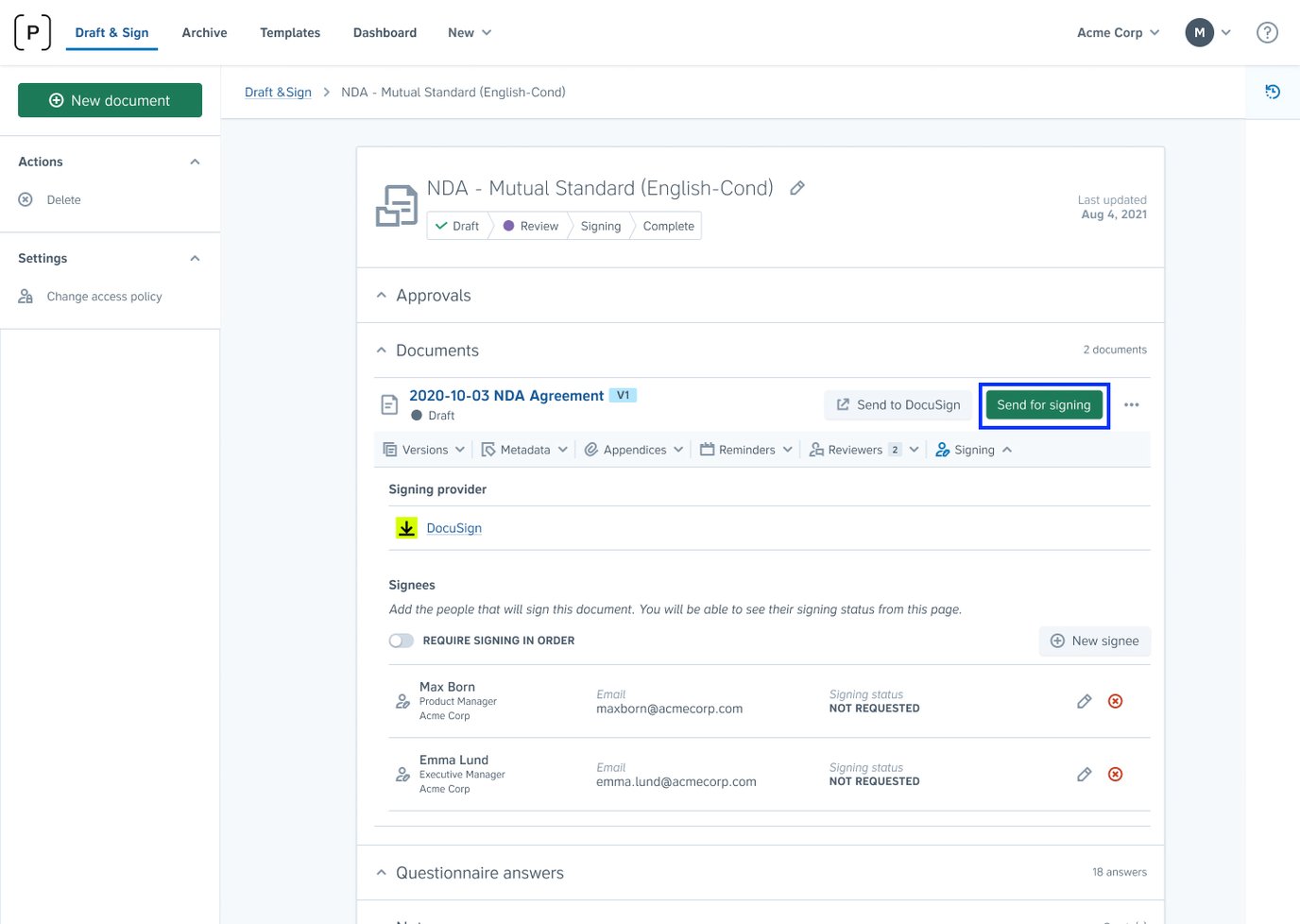Open the Dashboard tab
Viewport: 1300px width, 924px height.
tap(384, 32)
